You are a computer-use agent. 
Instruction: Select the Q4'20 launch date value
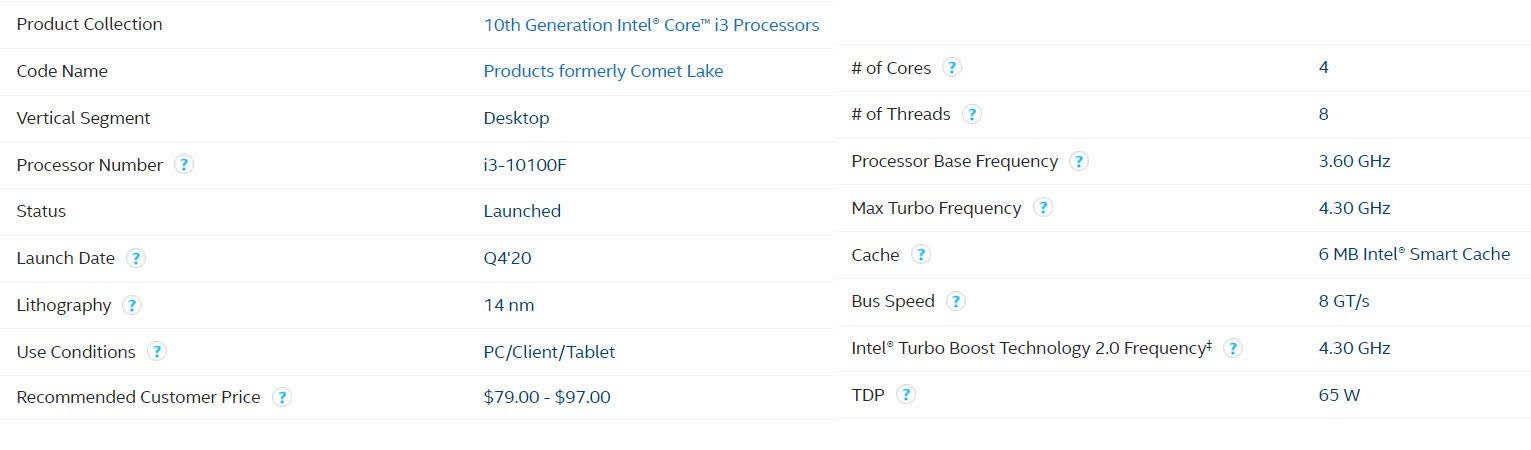[507, 258]
